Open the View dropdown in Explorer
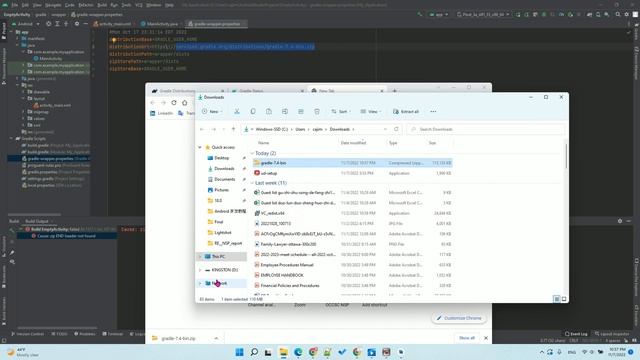 [371, 111]
